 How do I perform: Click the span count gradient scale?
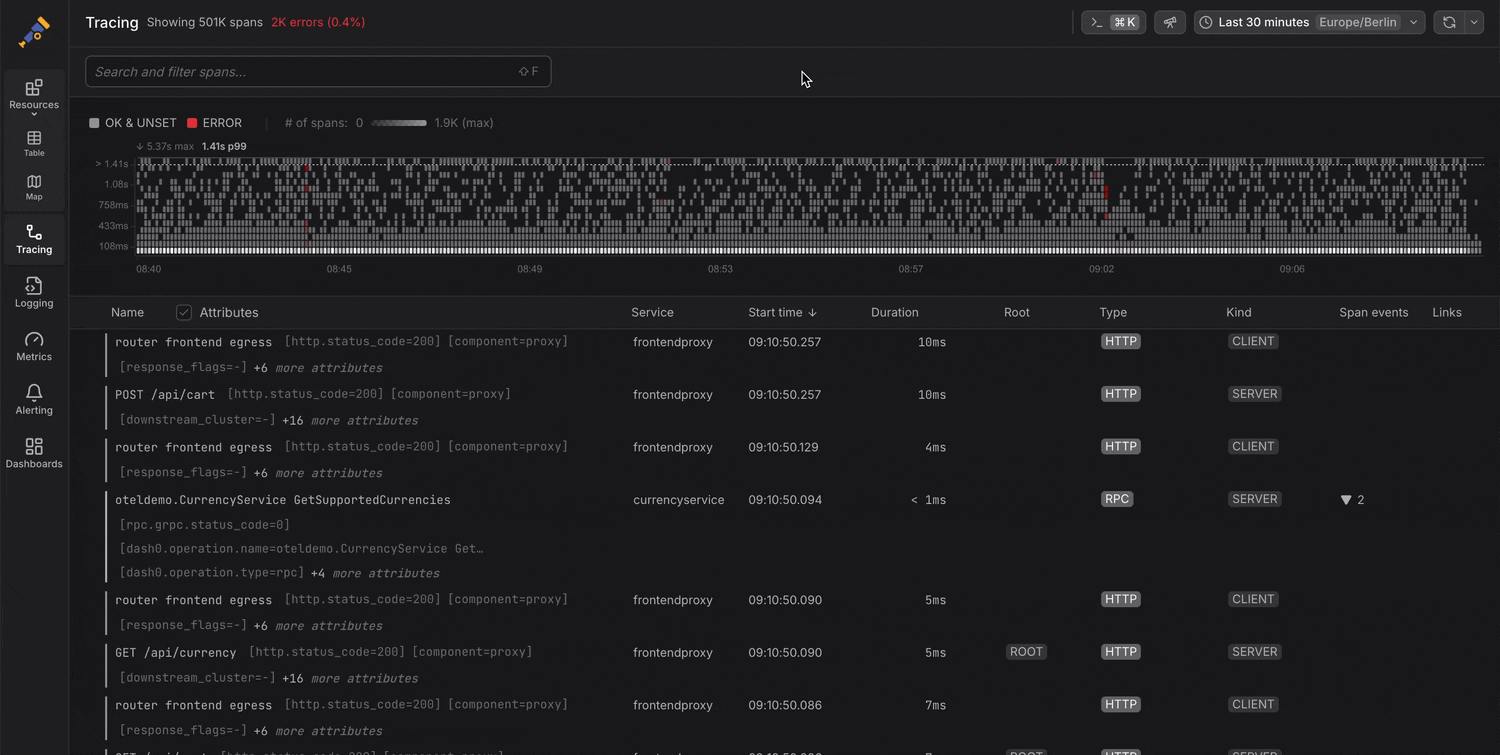click(399, 123)
